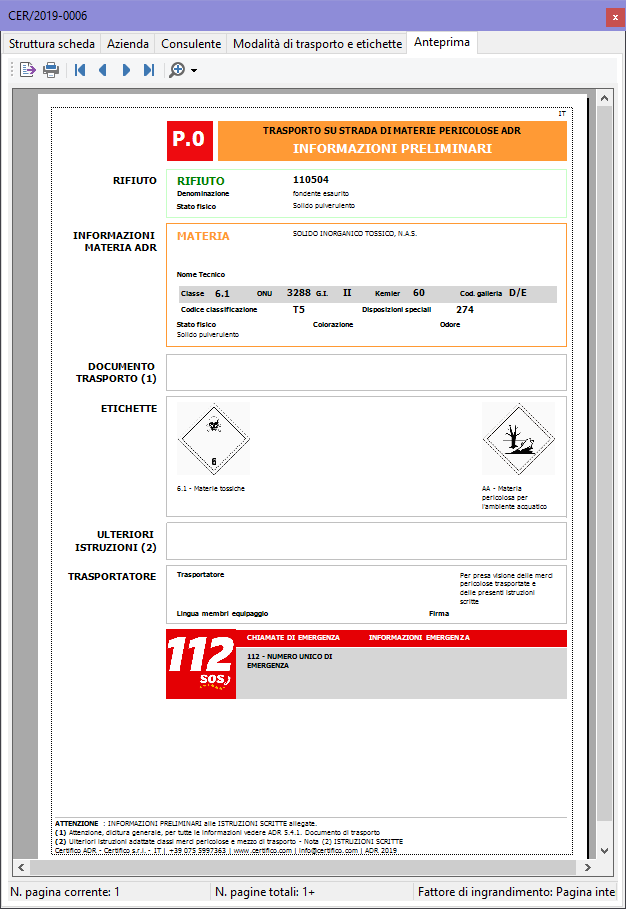626x909 pixels.
Task: Click the aquatic environment hazard label image
Action: [518, 439]
